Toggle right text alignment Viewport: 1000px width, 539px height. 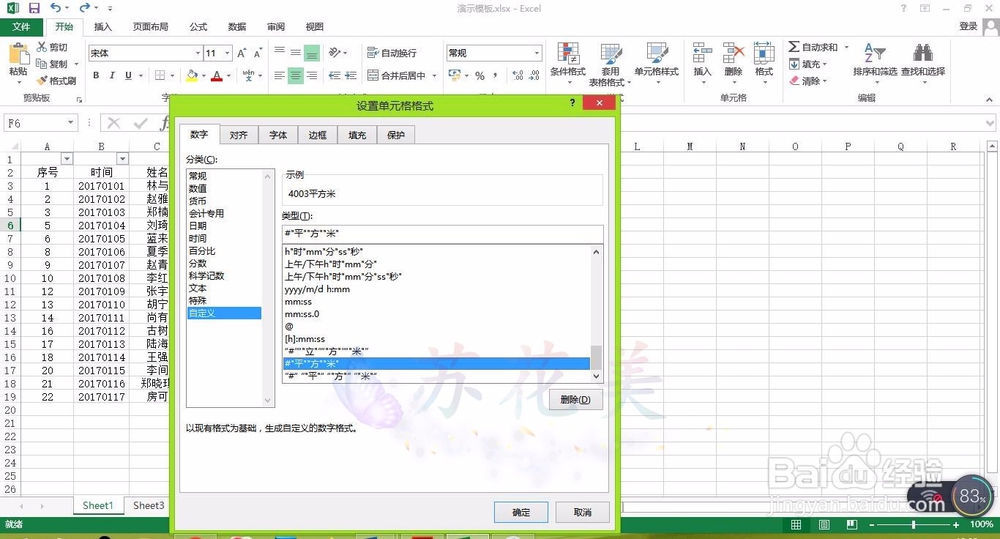[x=312, y=75]
